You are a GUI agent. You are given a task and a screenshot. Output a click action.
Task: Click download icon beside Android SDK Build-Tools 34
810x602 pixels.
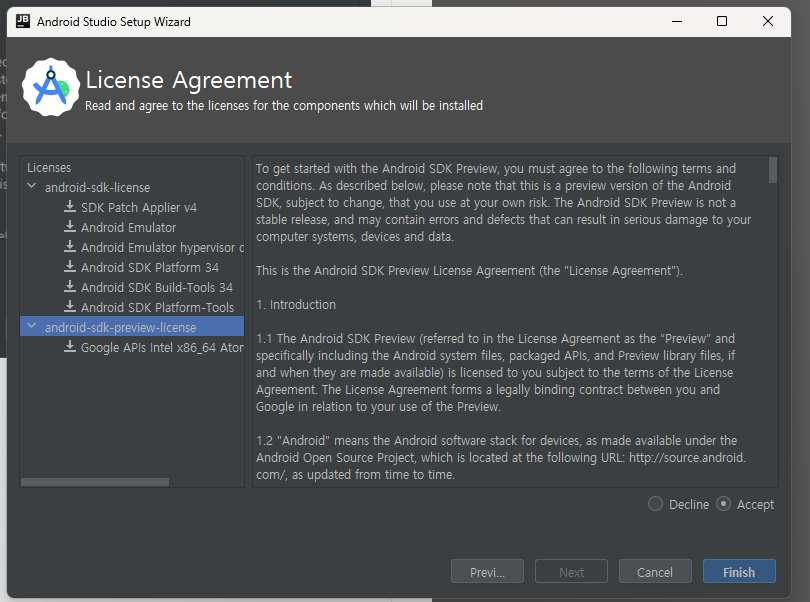point(70,287)
